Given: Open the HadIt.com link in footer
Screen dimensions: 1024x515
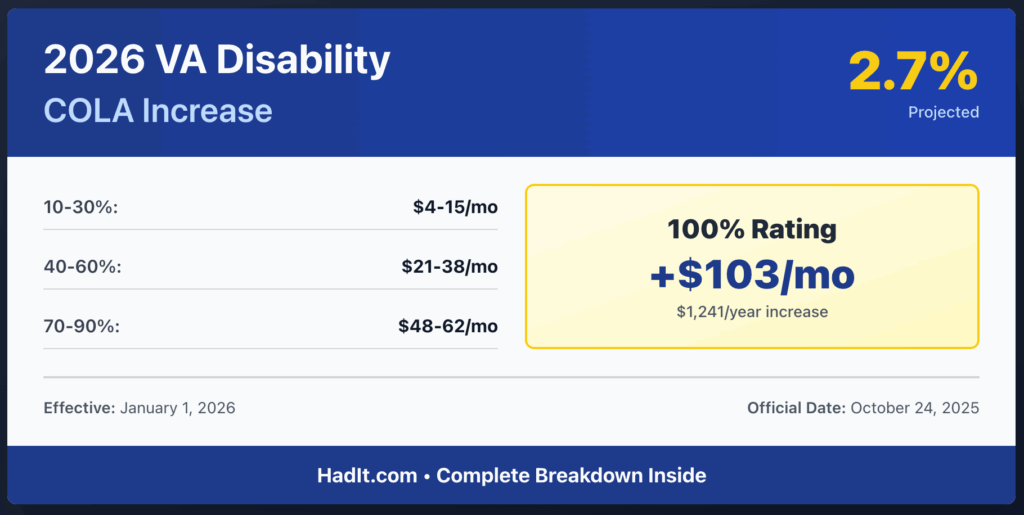Looking at the screenshot, I should tap(367, 475).
